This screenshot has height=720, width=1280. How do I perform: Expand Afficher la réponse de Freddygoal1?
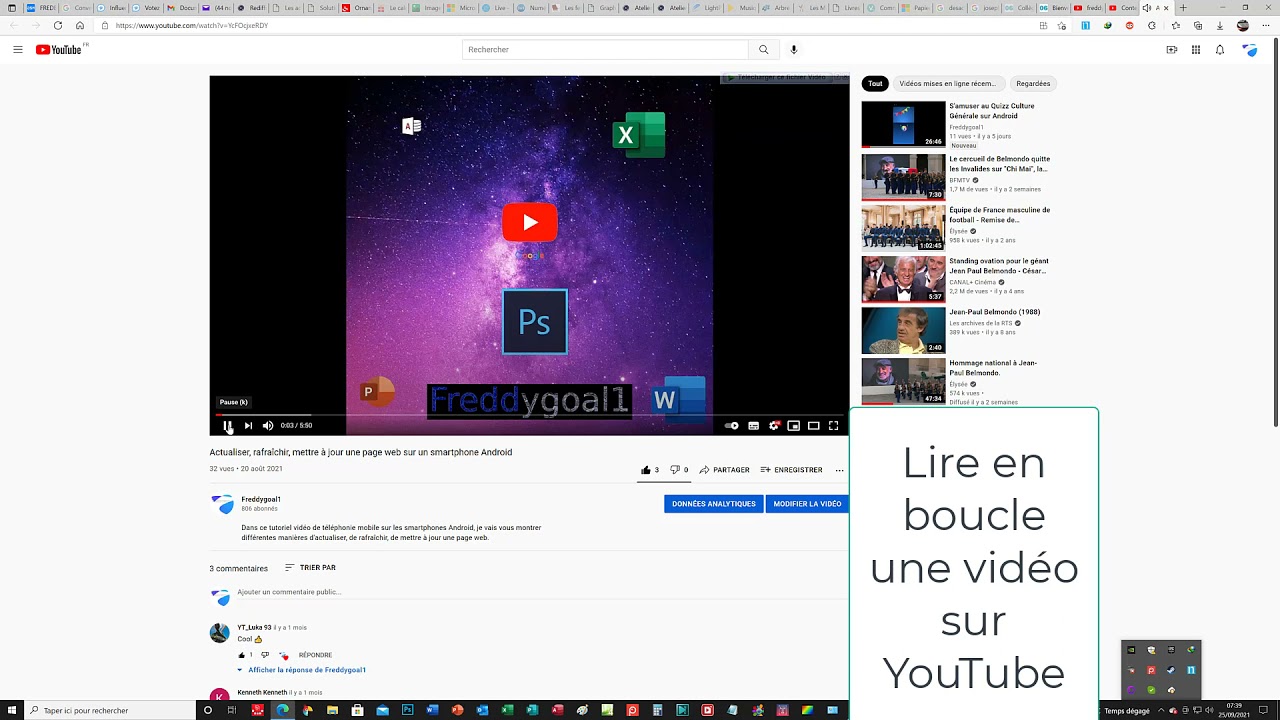pyautogui.click(x=302, y=670)
